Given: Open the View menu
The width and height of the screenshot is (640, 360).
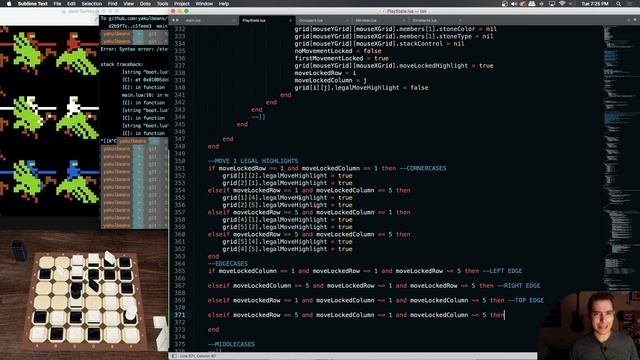Looking at the screenshot, I should (x=128, y=4).
